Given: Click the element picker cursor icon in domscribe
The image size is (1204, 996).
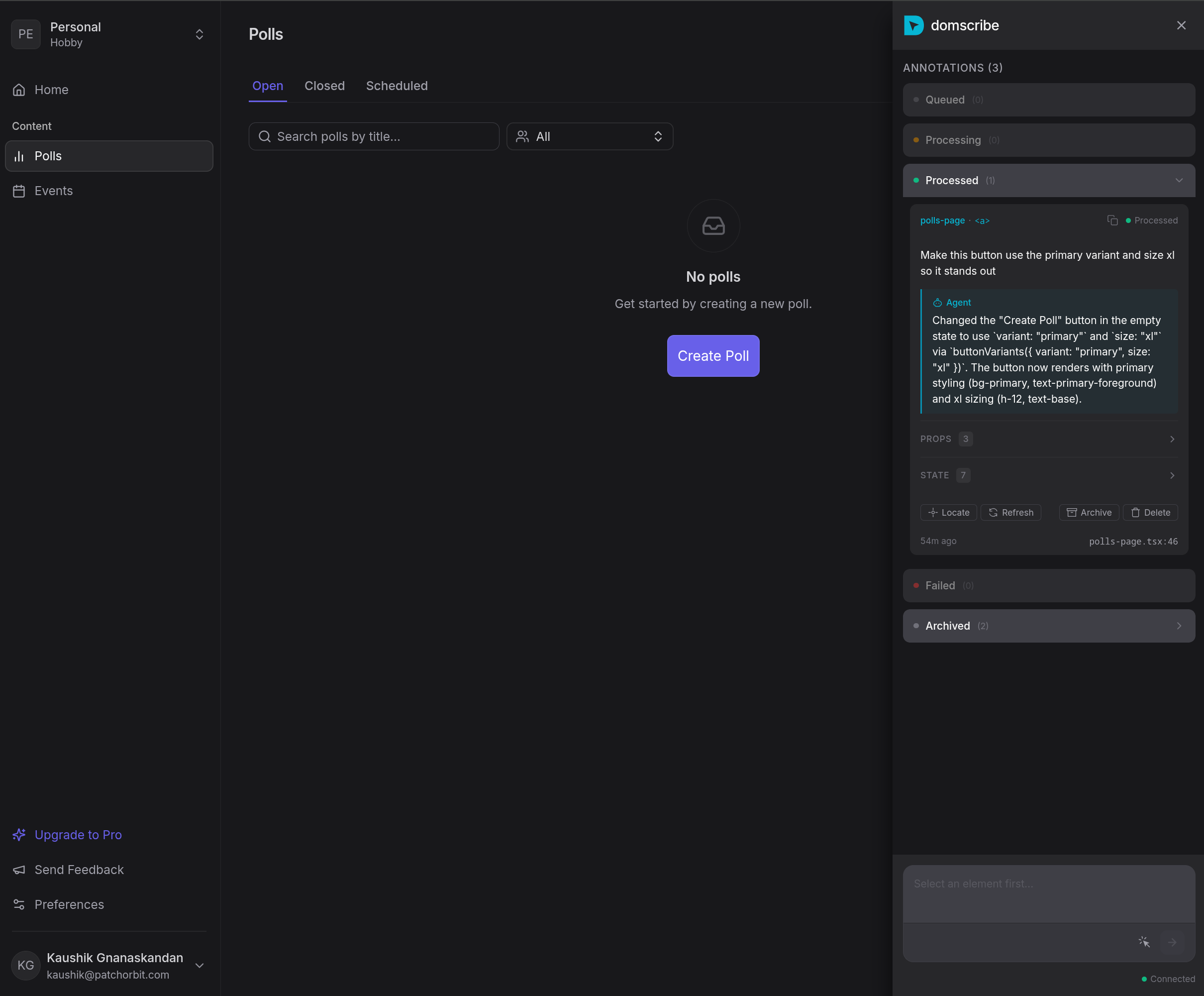Looking at the screenshot, I should [x=1144, y=941].
